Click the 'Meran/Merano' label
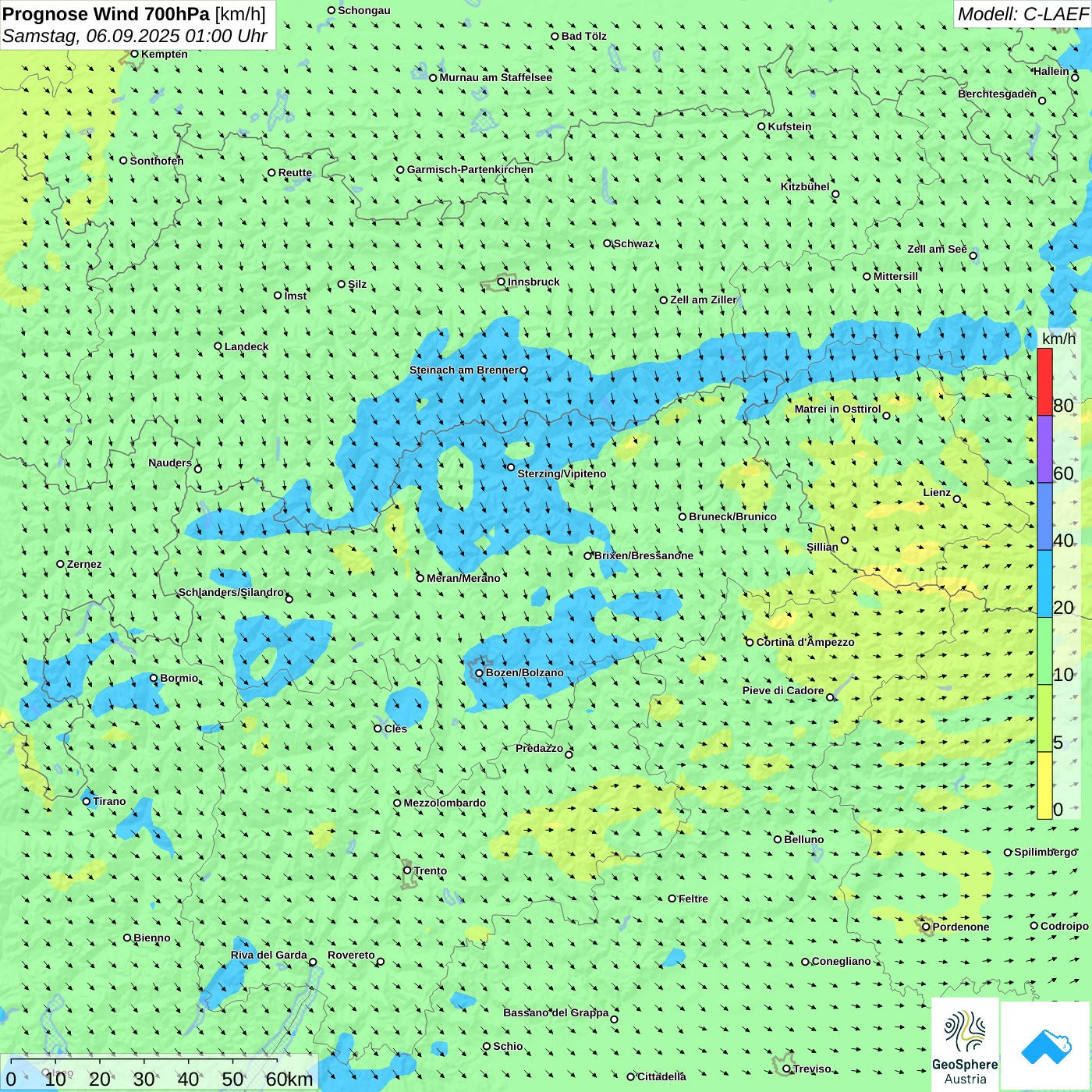This screenshot has height=1092, width=1092. (463, 578)
